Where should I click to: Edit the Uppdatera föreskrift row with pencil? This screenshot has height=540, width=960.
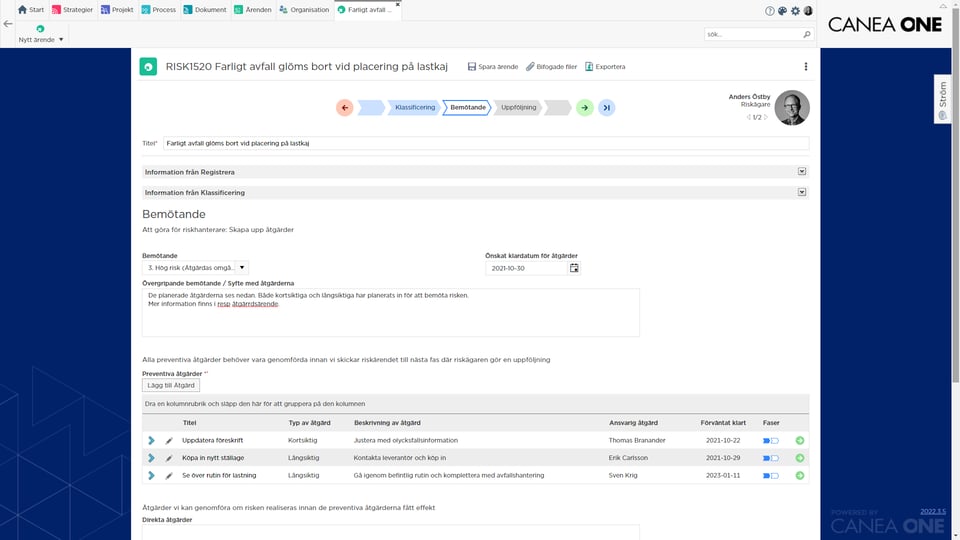tap(169, 441)
